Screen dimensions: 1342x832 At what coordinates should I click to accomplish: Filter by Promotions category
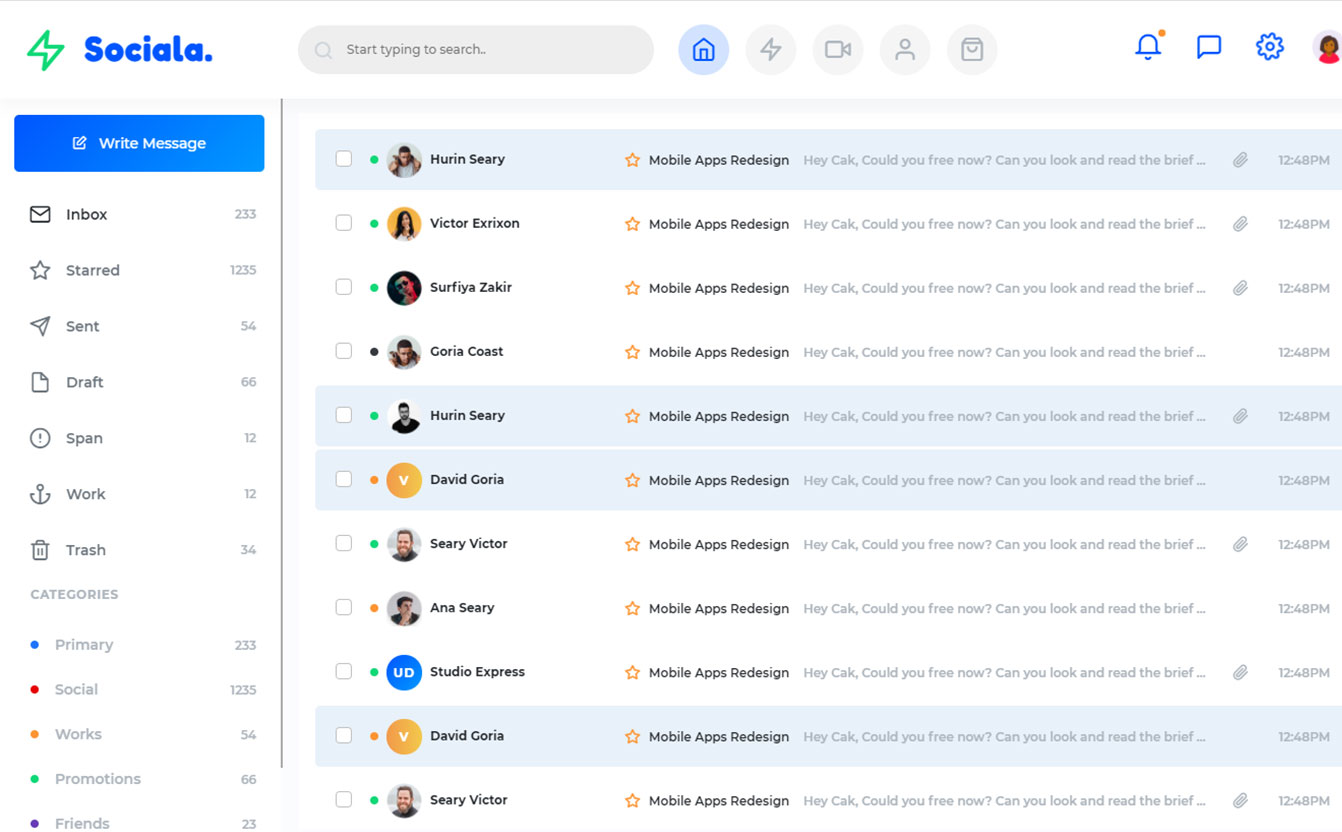point(97,779)
